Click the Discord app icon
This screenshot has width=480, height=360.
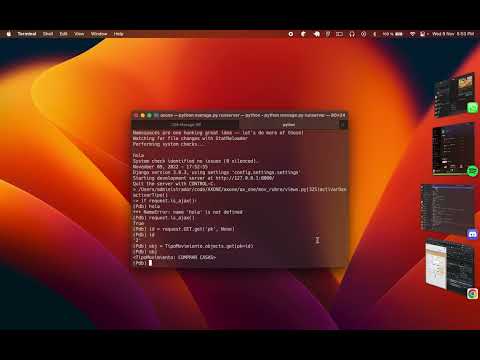pos(473,234)
